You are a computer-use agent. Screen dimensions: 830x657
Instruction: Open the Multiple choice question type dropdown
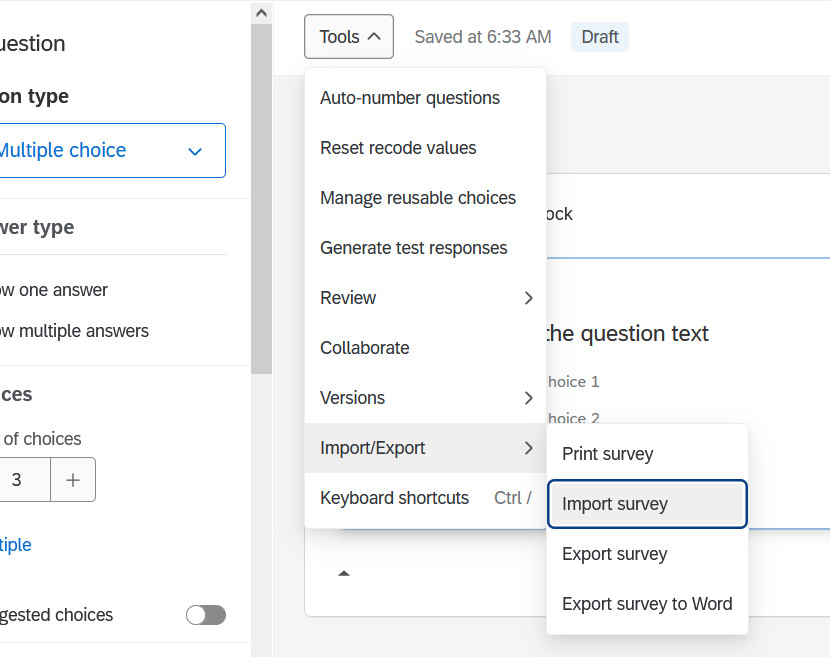110,151
